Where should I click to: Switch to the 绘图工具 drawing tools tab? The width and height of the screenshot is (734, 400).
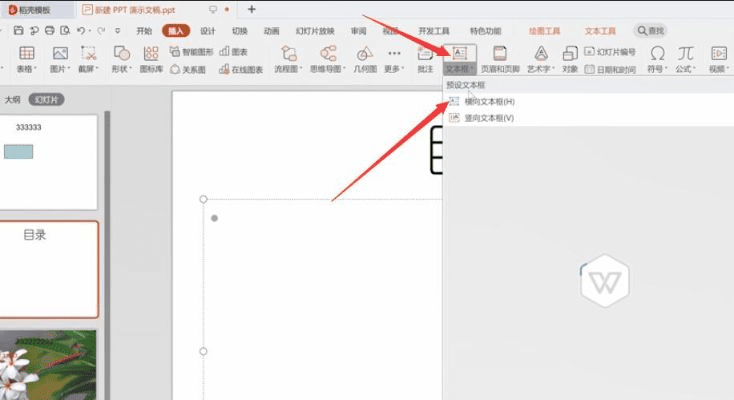(x=544, y=31)
